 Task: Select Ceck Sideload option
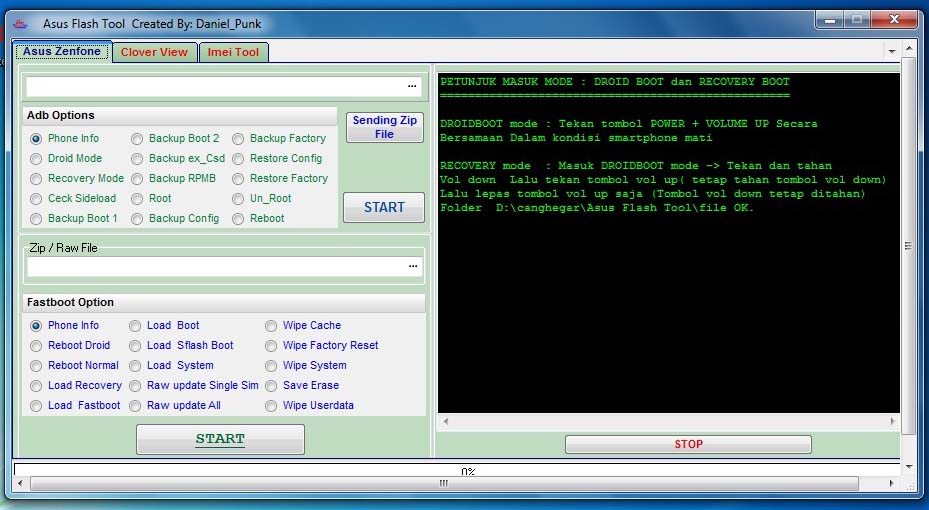(36, 199)
